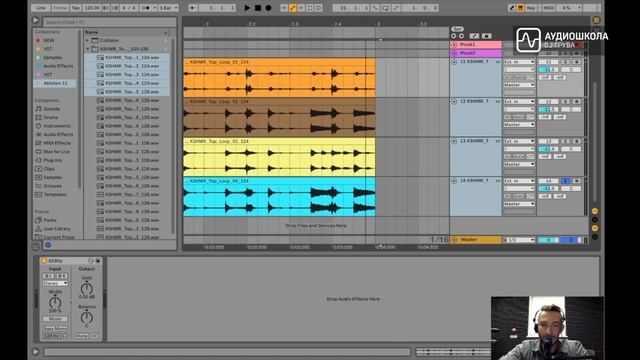
Task: Click the Link button
Action: click(40, 8)
